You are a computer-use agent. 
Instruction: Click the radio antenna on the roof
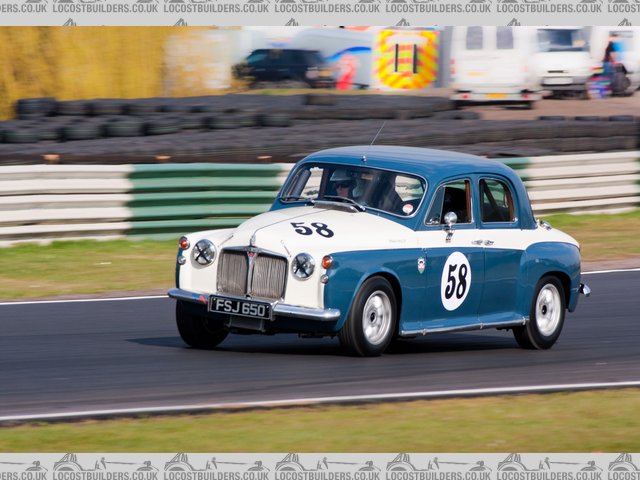pos(375,136)
